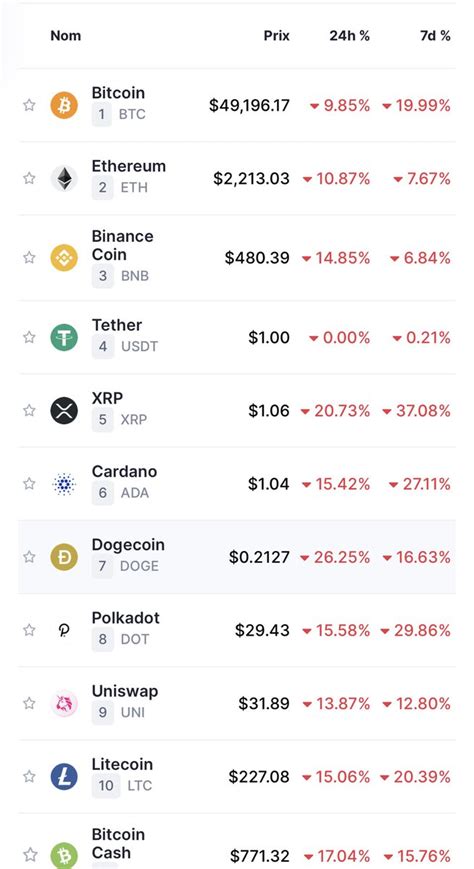Select the pink Uniswap unicorn icon
The height and width of the screenshot is (869, 474).
point(64,703)
